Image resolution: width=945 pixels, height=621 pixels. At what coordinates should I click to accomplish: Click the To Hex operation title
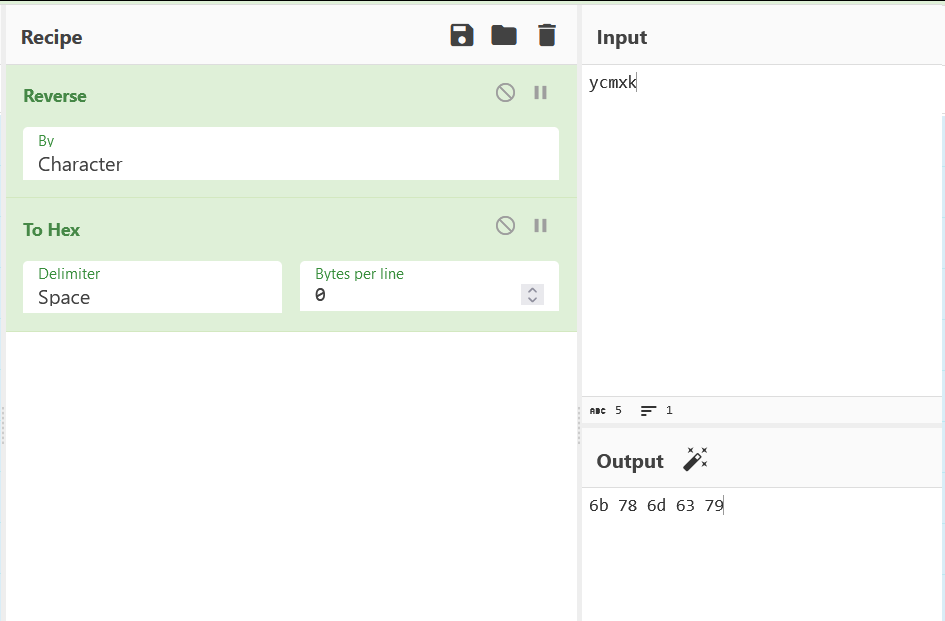tap(52, 230)
